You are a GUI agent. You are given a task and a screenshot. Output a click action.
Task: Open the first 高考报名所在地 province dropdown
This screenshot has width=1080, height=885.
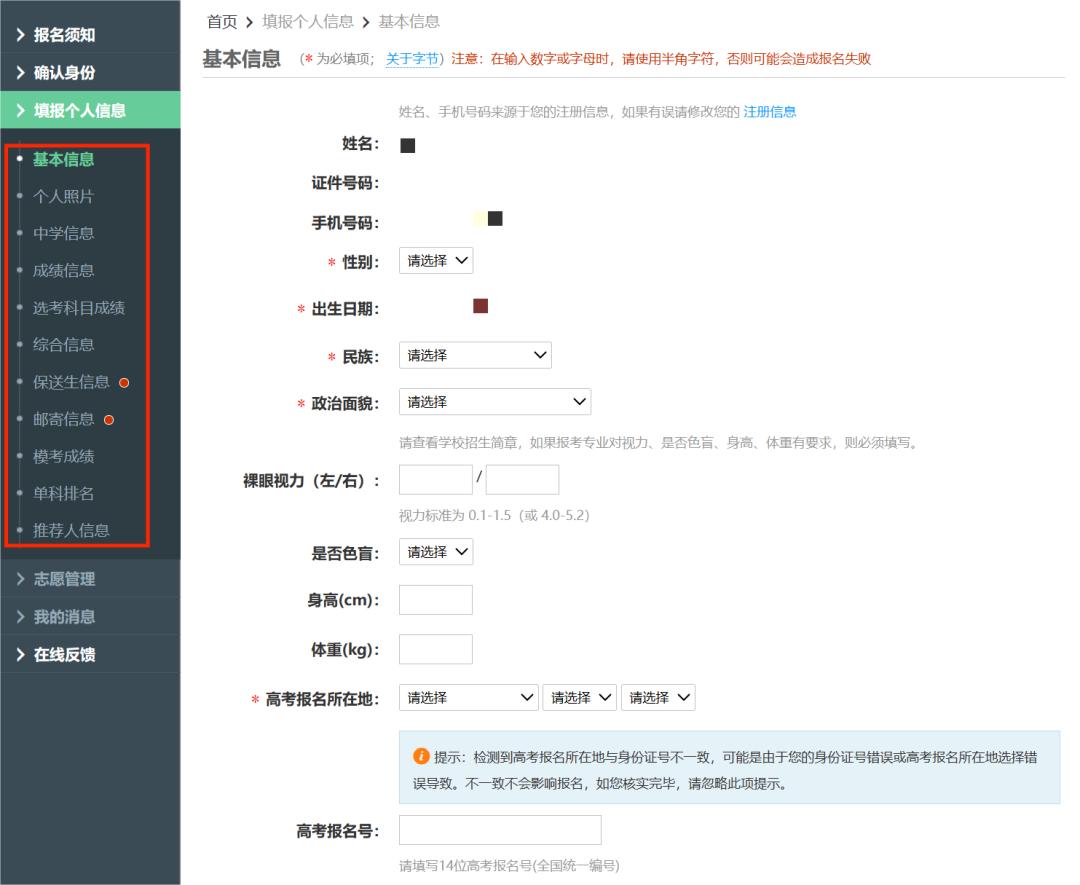coord(468,697)
